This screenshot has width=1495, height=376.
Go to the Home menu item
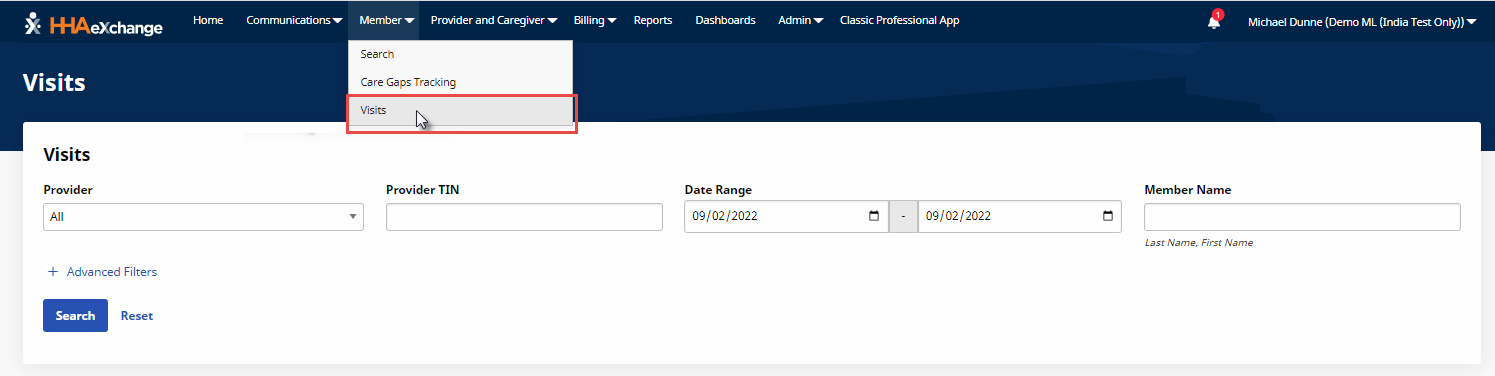click(208, 20)
